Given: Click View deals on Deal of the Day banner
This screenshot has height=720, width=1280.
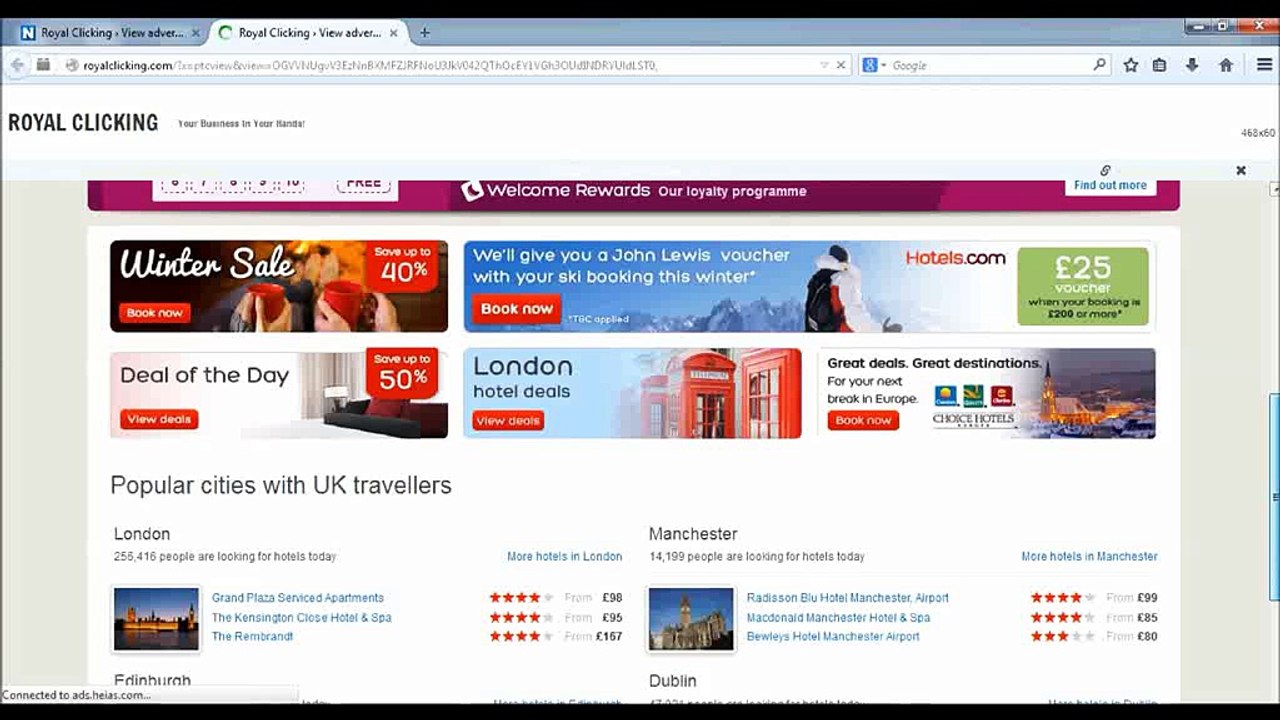Looking at the screenshot, I should coord(159,419).
